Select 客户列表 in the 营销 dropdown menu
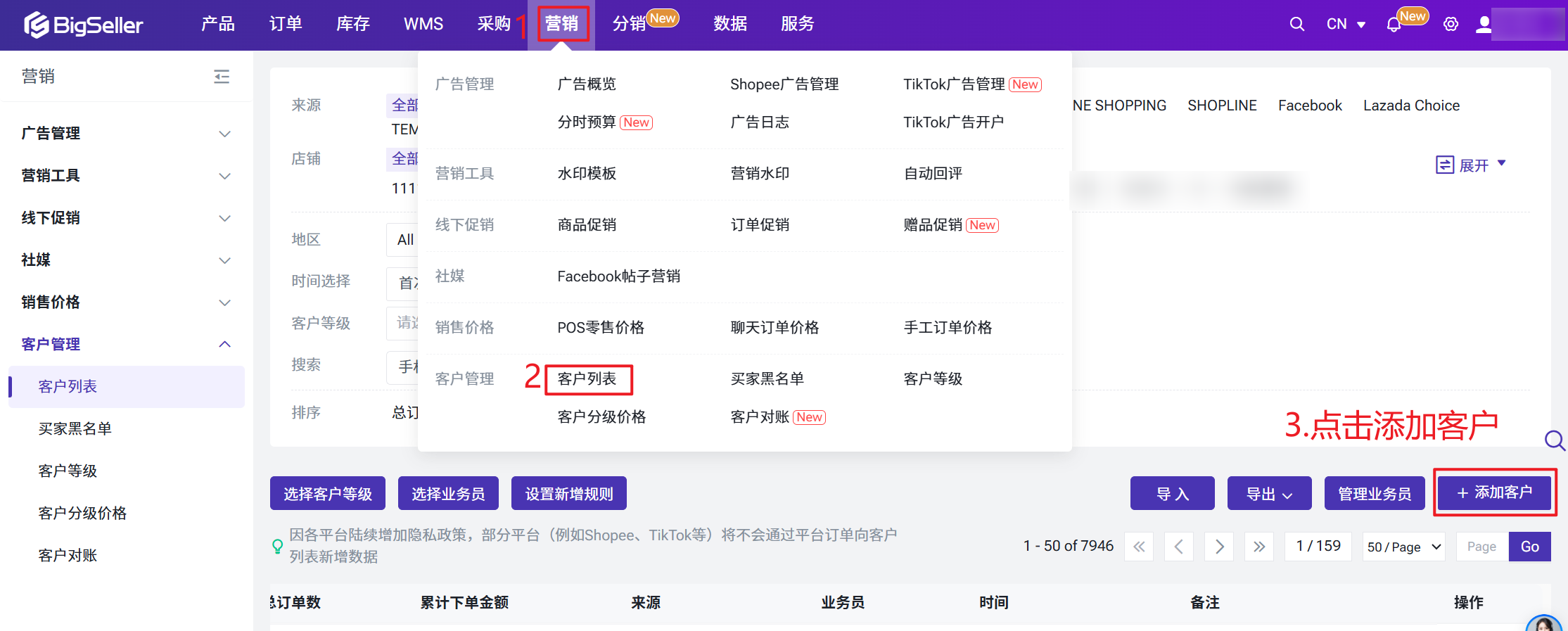Screen dimensions: 1568x631 pyautogui.click(x=587, y=379)
